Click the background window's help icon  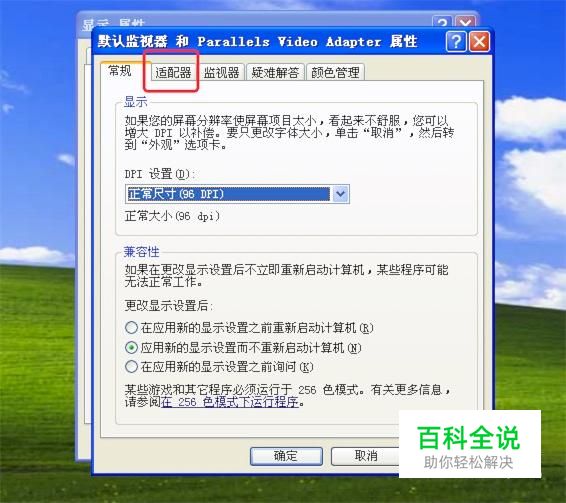tap(441, 22)
